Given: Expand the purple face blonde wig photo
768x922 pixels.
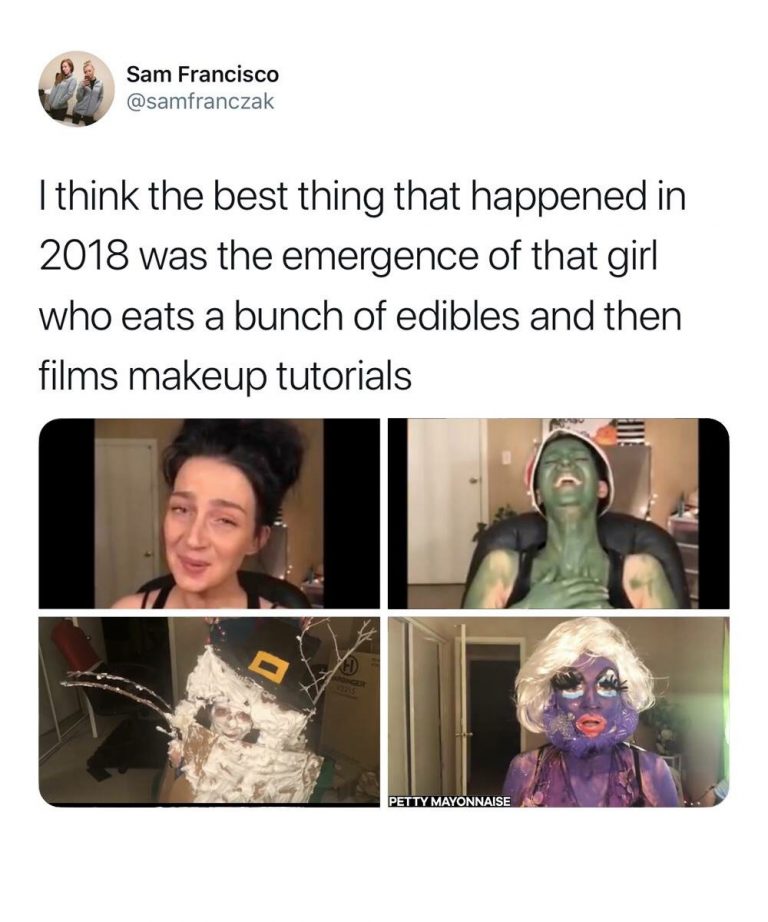Looking at the screenshot, I should [x=559, y=711].
